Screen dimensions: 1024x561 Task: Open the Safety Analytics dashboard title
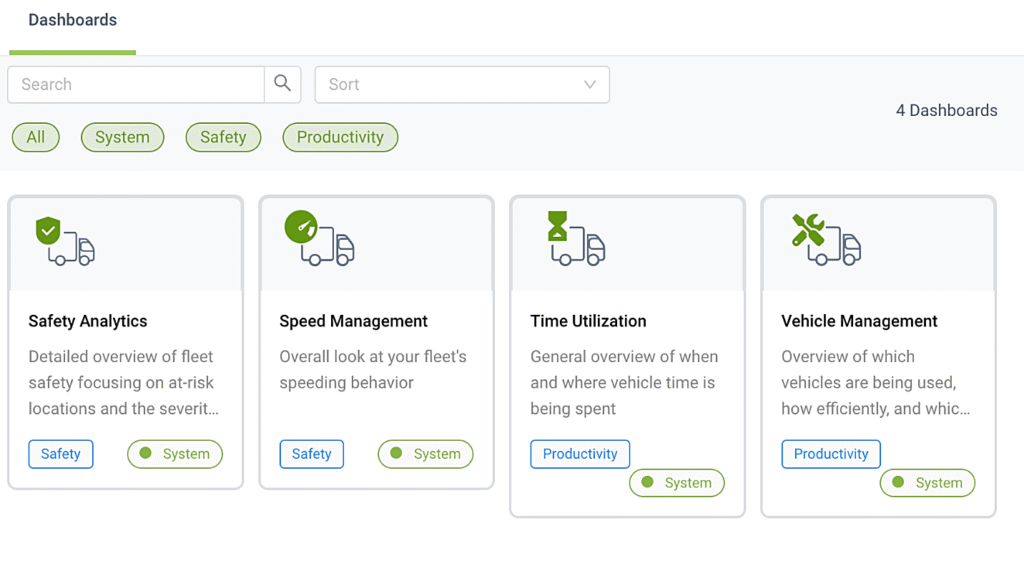pyautogui.click(x=88, y=321)
